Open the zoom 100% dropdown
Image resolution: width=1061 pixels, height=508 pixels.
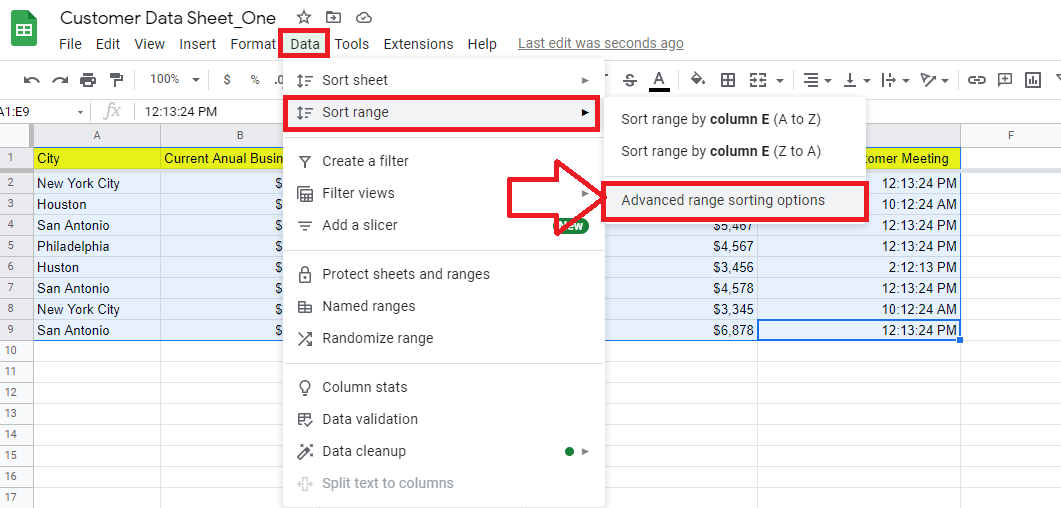(174, 80)
